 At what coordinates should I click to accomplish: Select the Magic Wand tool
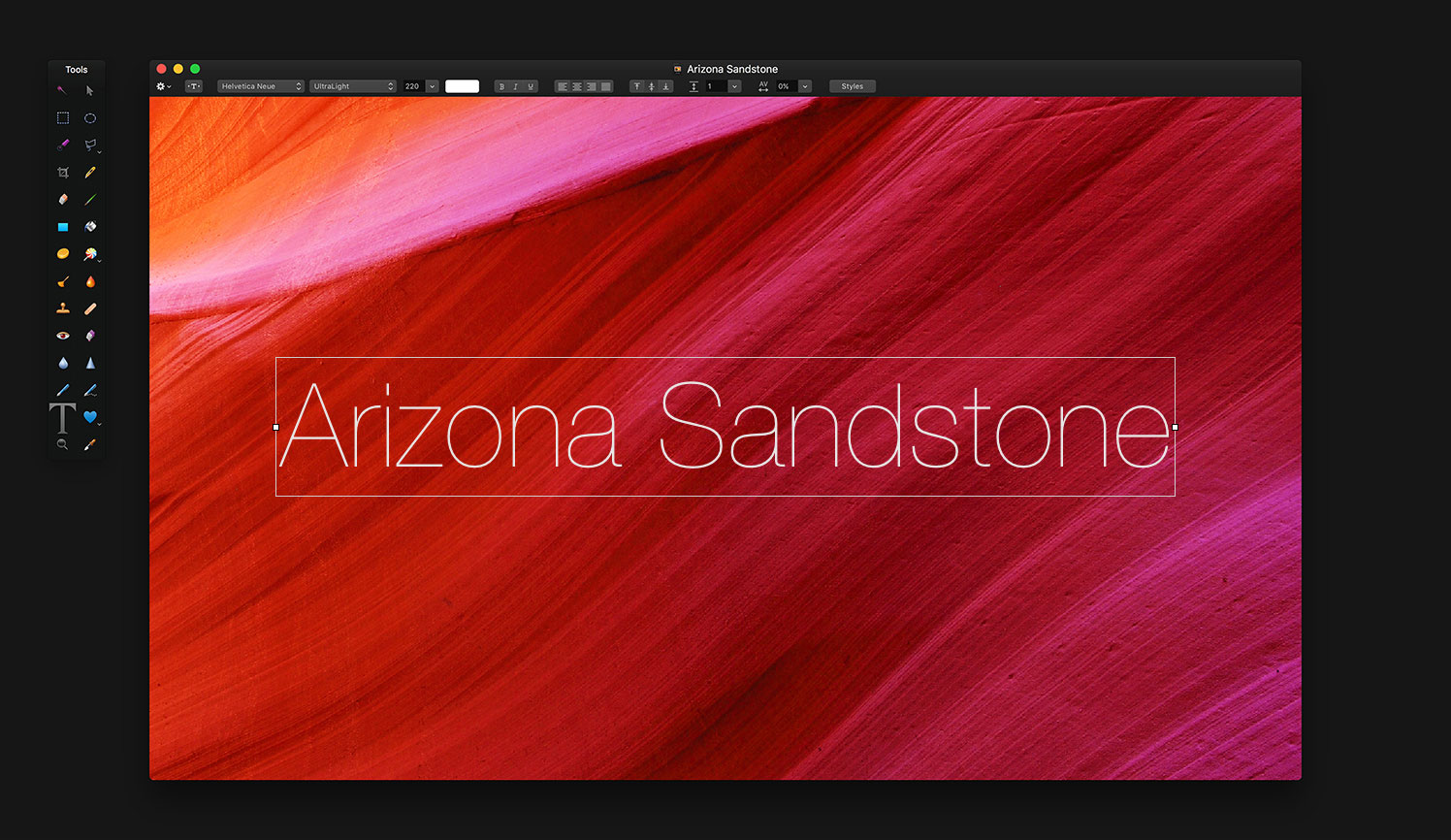62,90
